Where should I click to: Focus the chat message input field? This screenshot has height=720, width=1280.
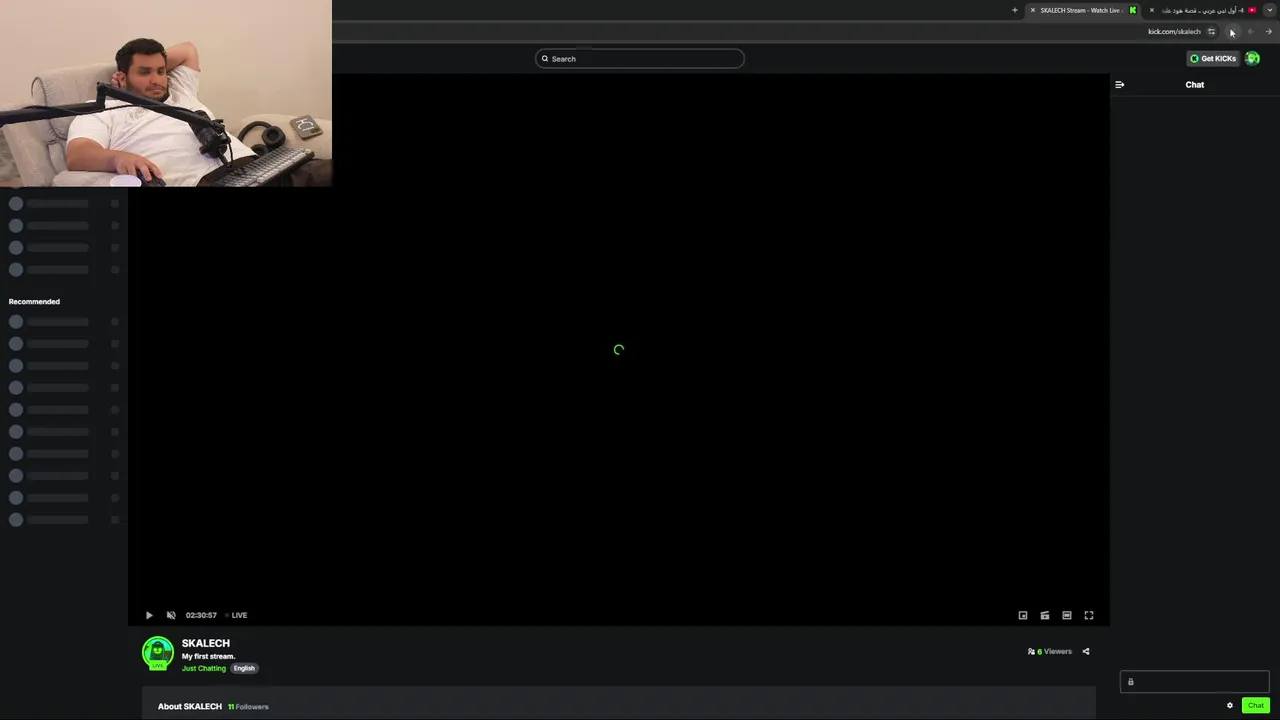pos(1194,682)
